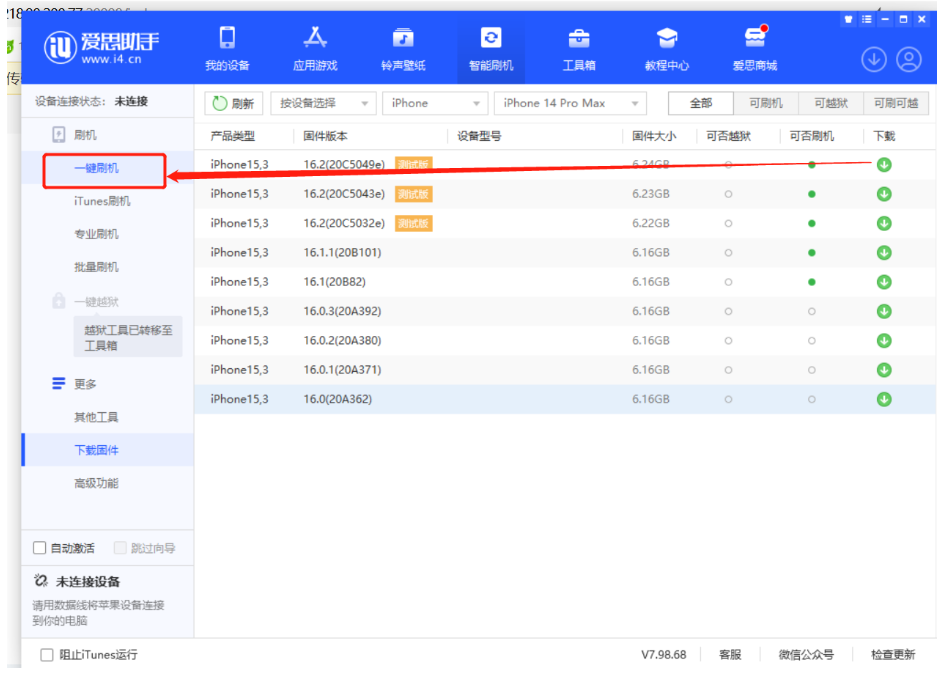The height and width of the screenshot is (683, 944).
Task: Open 应用游戏 apps and games section
Action: (x=315, y=49)
